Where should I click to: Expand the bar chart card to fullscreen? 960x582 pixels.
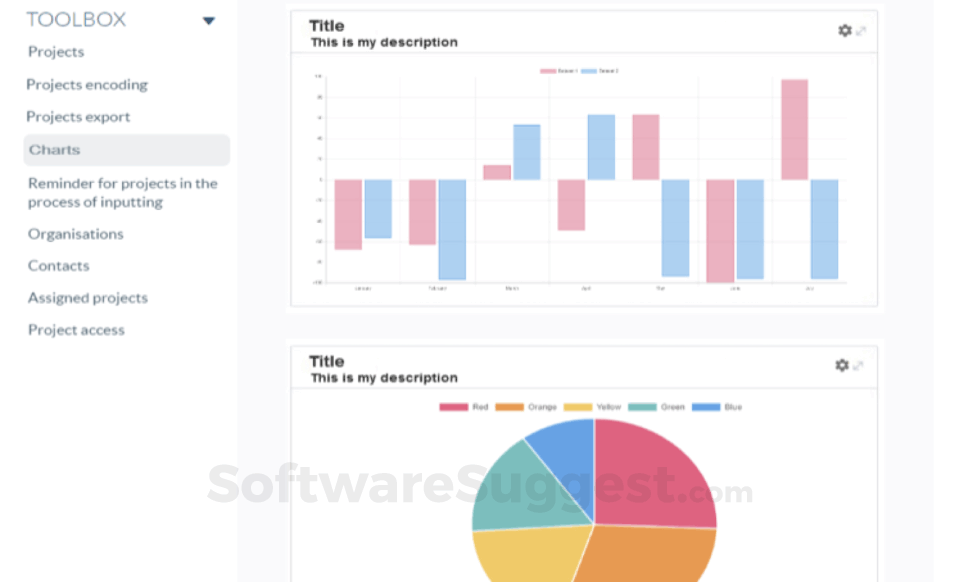(x=861, y=31)
